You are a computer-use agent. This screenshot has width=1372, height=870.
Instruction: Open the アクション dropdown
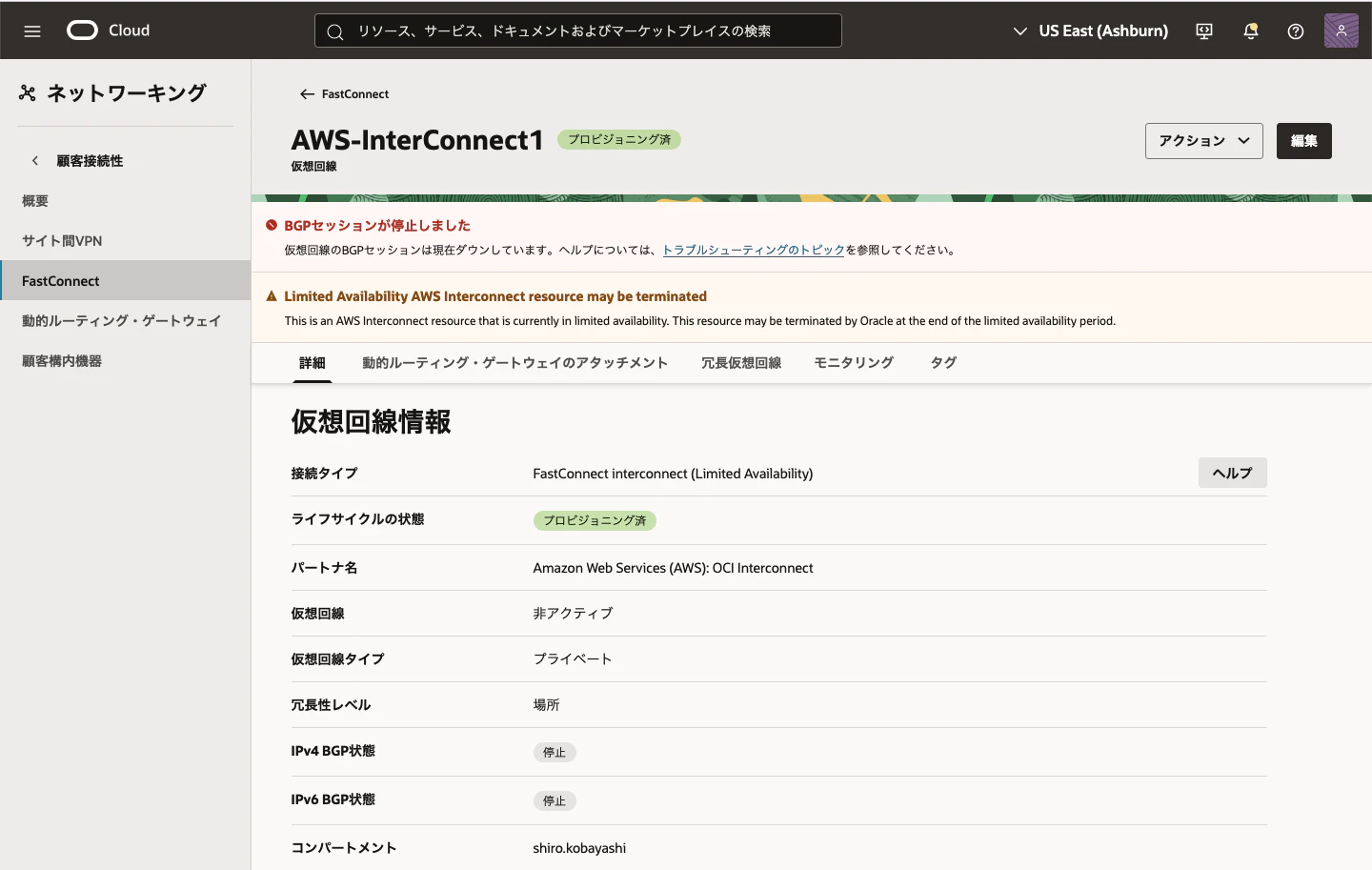1204,141
